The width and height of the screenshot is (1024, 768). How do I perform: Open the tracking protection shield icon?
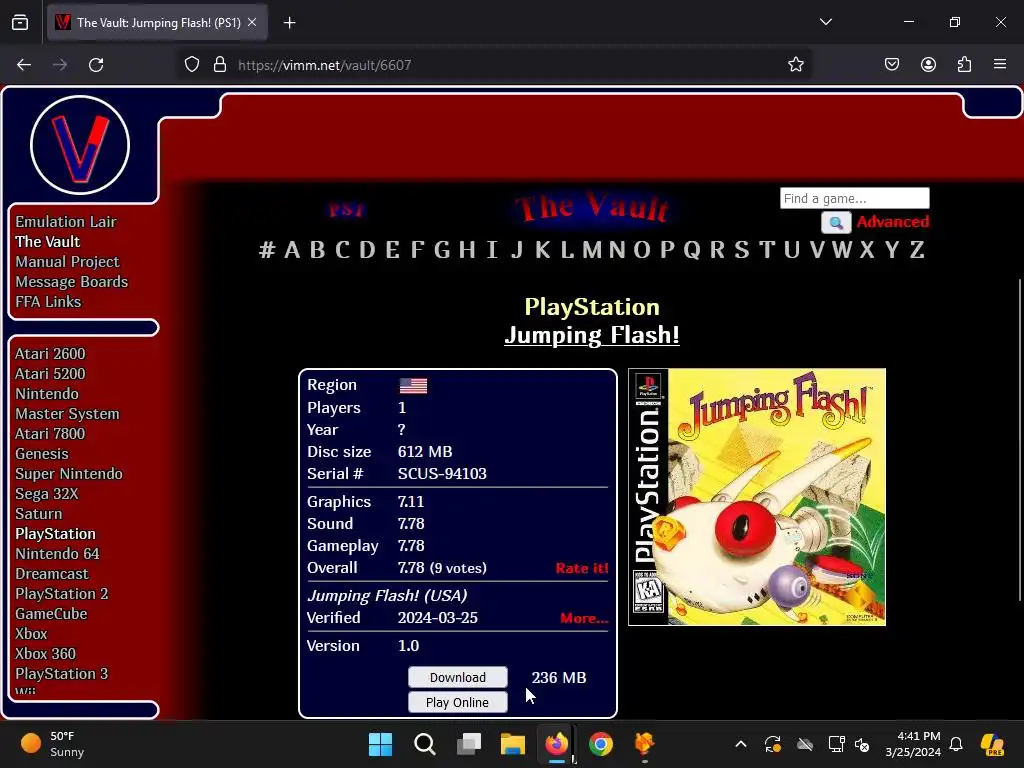[x=191, y=65]
